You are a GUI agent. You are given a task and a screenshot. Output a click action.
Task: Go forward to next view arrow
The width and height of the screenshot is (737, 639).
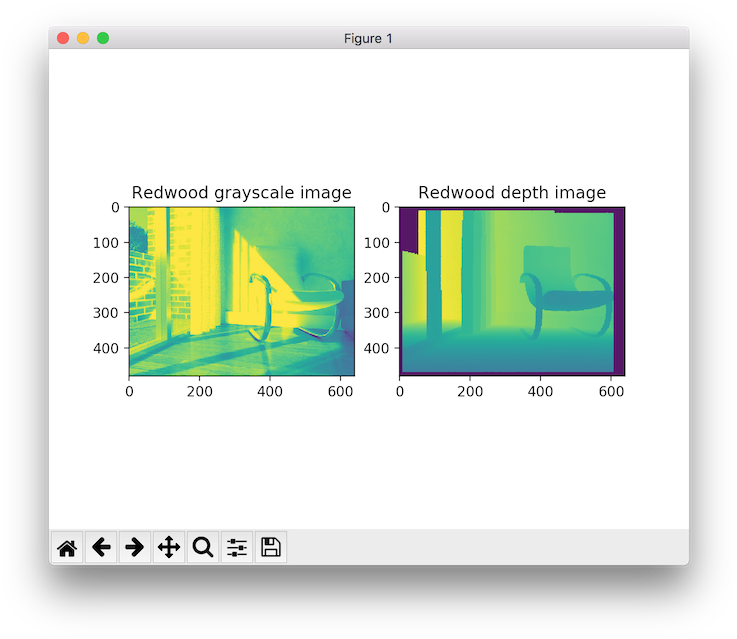135,547
